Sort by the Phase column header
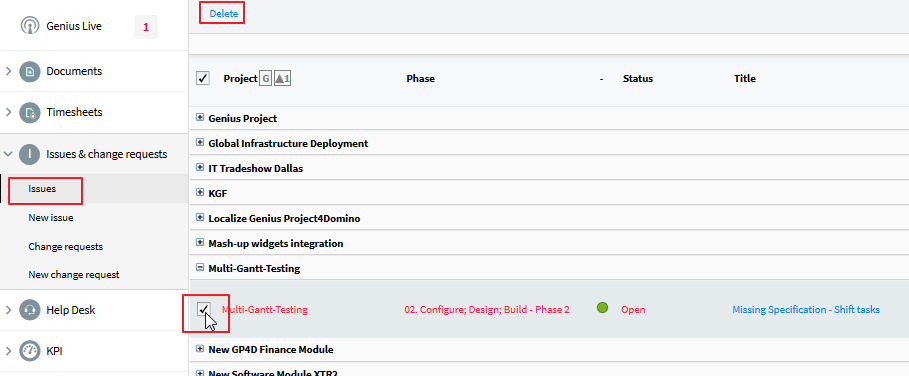Image resolution: width=909 pixels, height=376 pixels. click(420, 78)
